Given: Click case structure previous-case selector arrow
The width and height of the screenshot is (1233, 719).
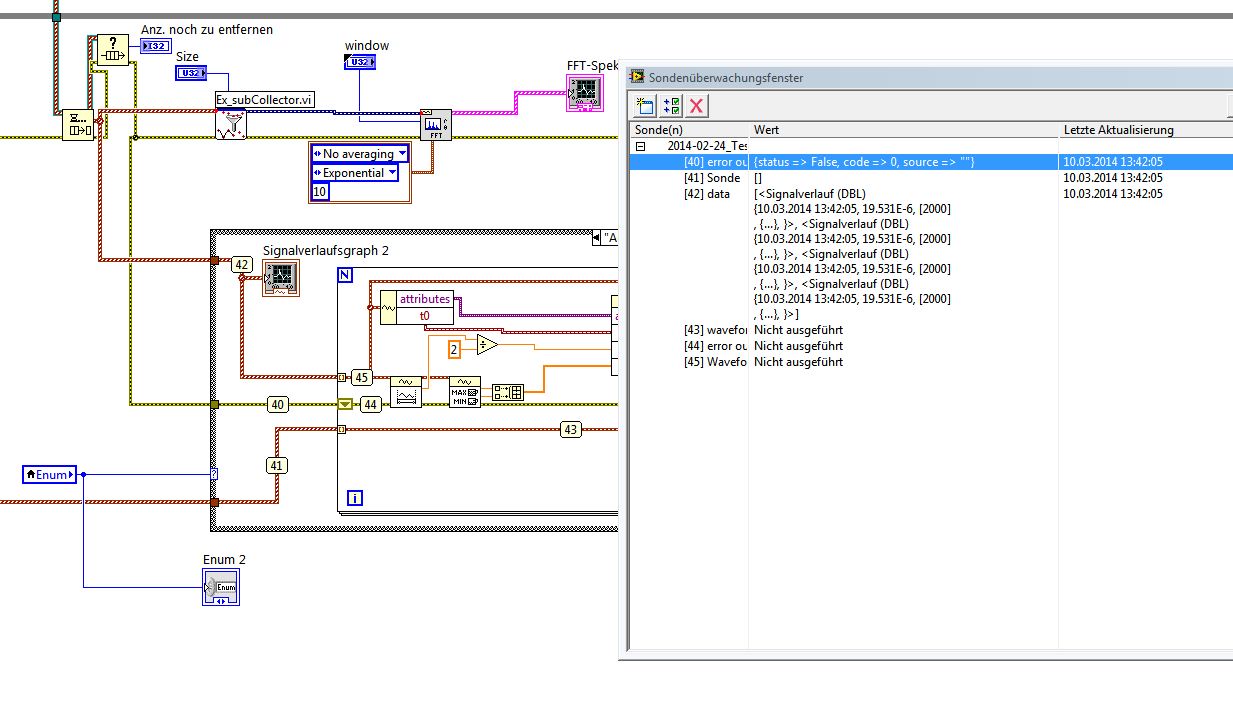Looking at the screenshot, I should pyautogui.click(x=597, y=238).
